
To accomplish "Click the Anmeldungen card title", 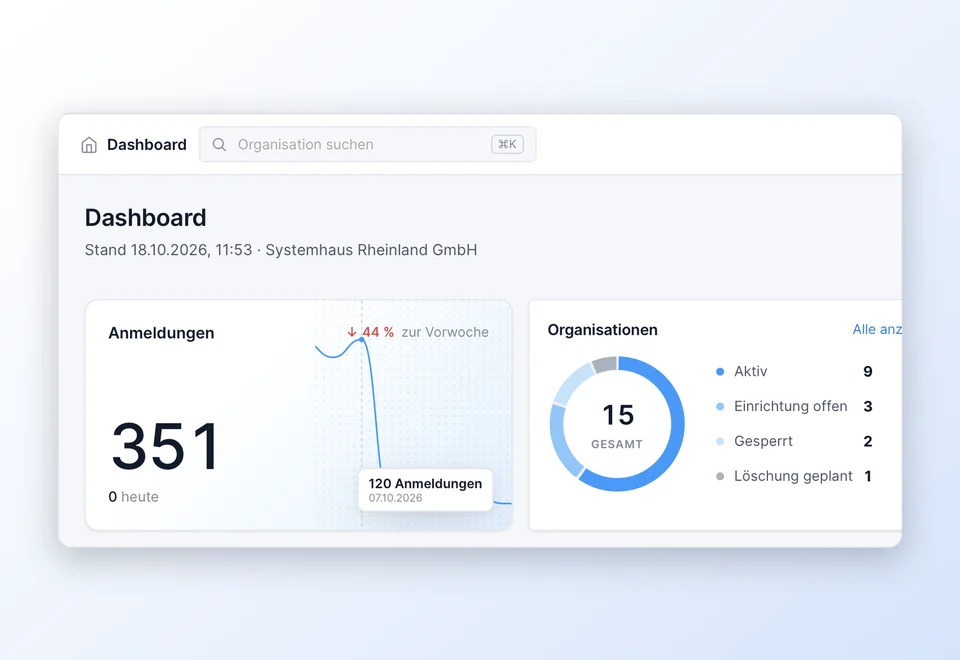I will (161, 333).
